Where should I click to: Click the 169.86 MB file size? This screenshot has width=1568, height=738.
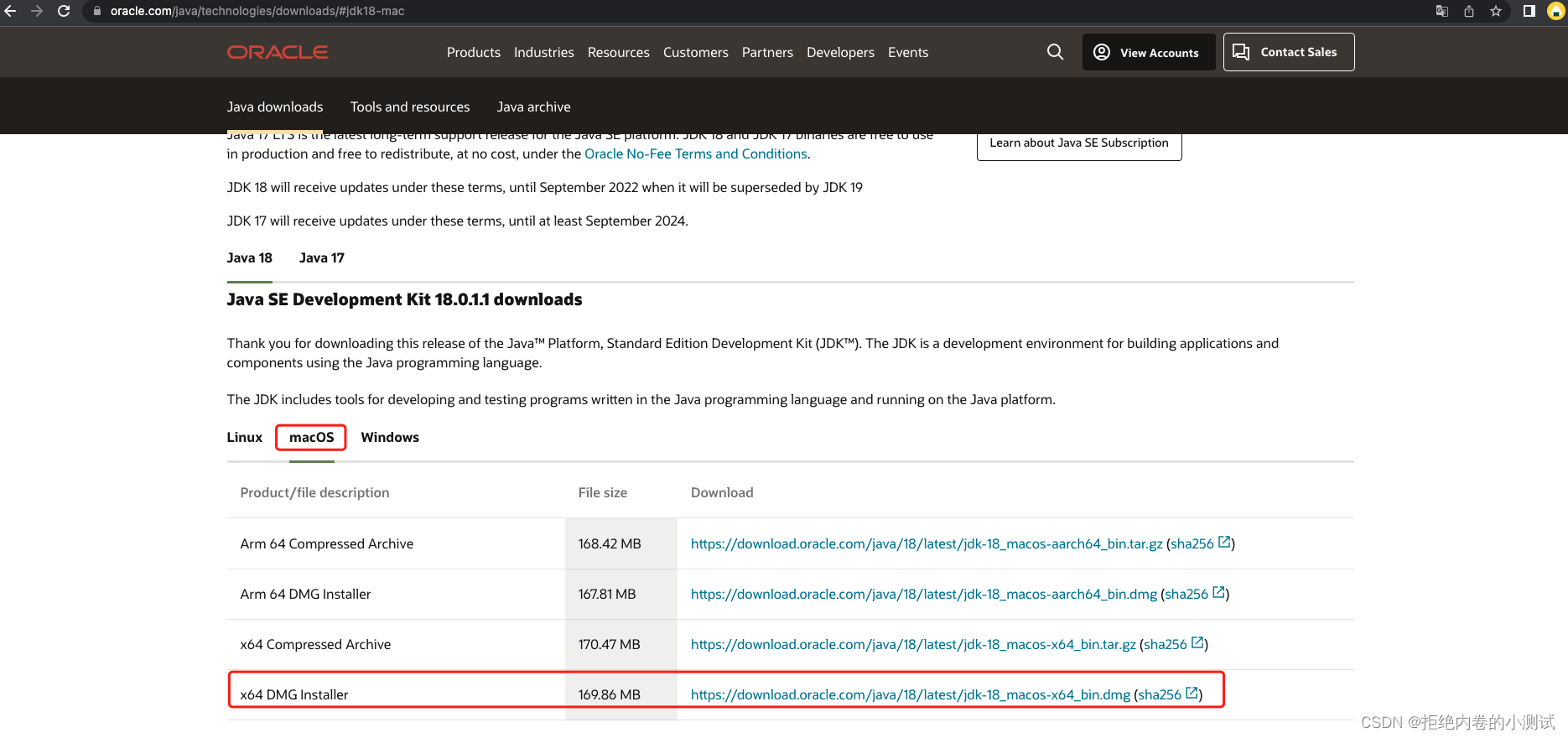coord(609,694)
